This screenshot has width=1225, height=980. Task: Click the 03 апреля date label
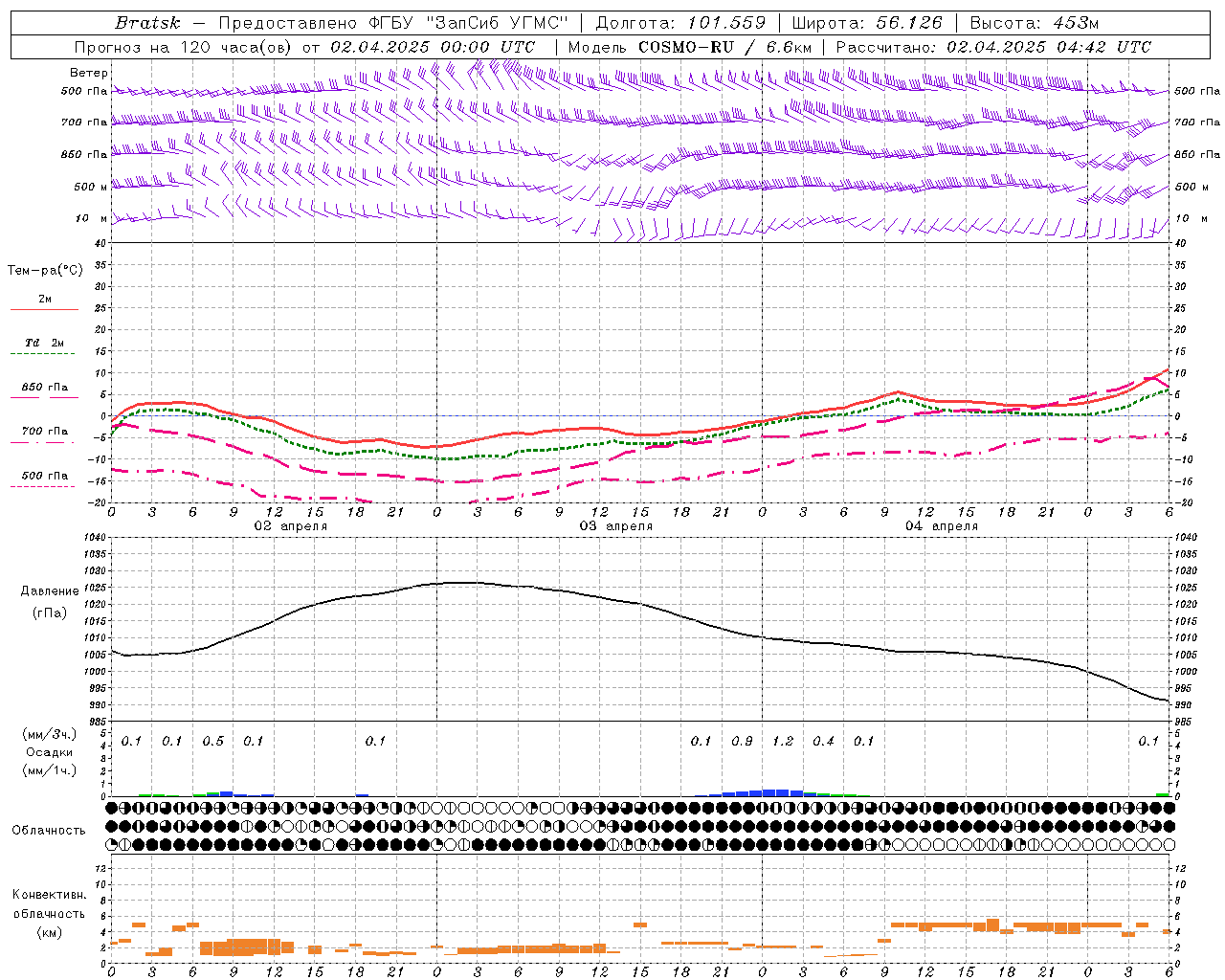tap(615, 526)
